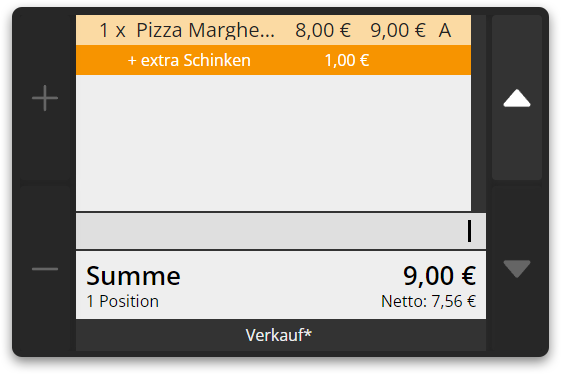
Task: Click the Netto: 7,56 € amount
Action: (428, 301)
